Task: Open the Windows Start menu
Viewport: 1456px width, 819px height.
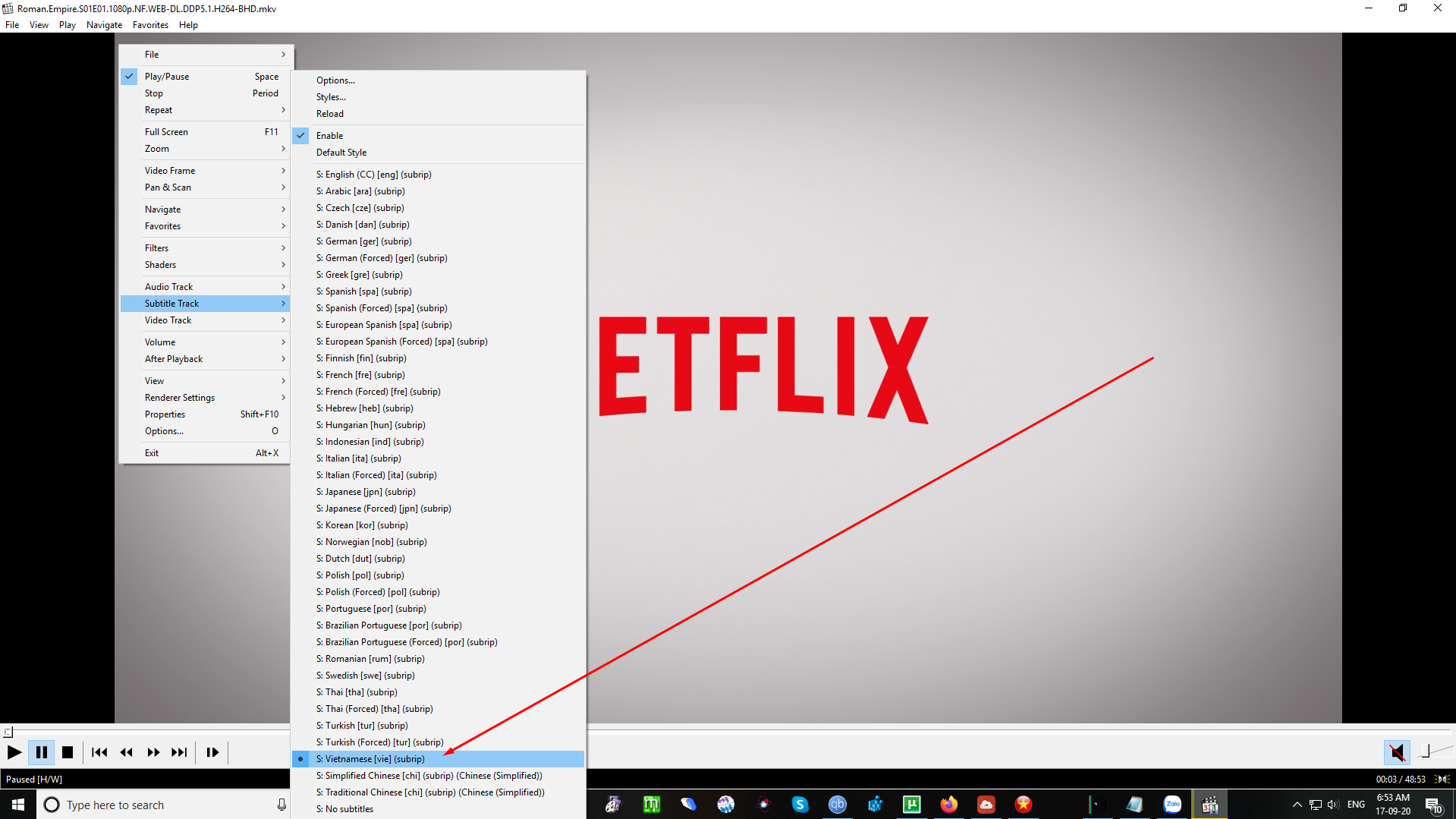Action: tap(18, 805)
